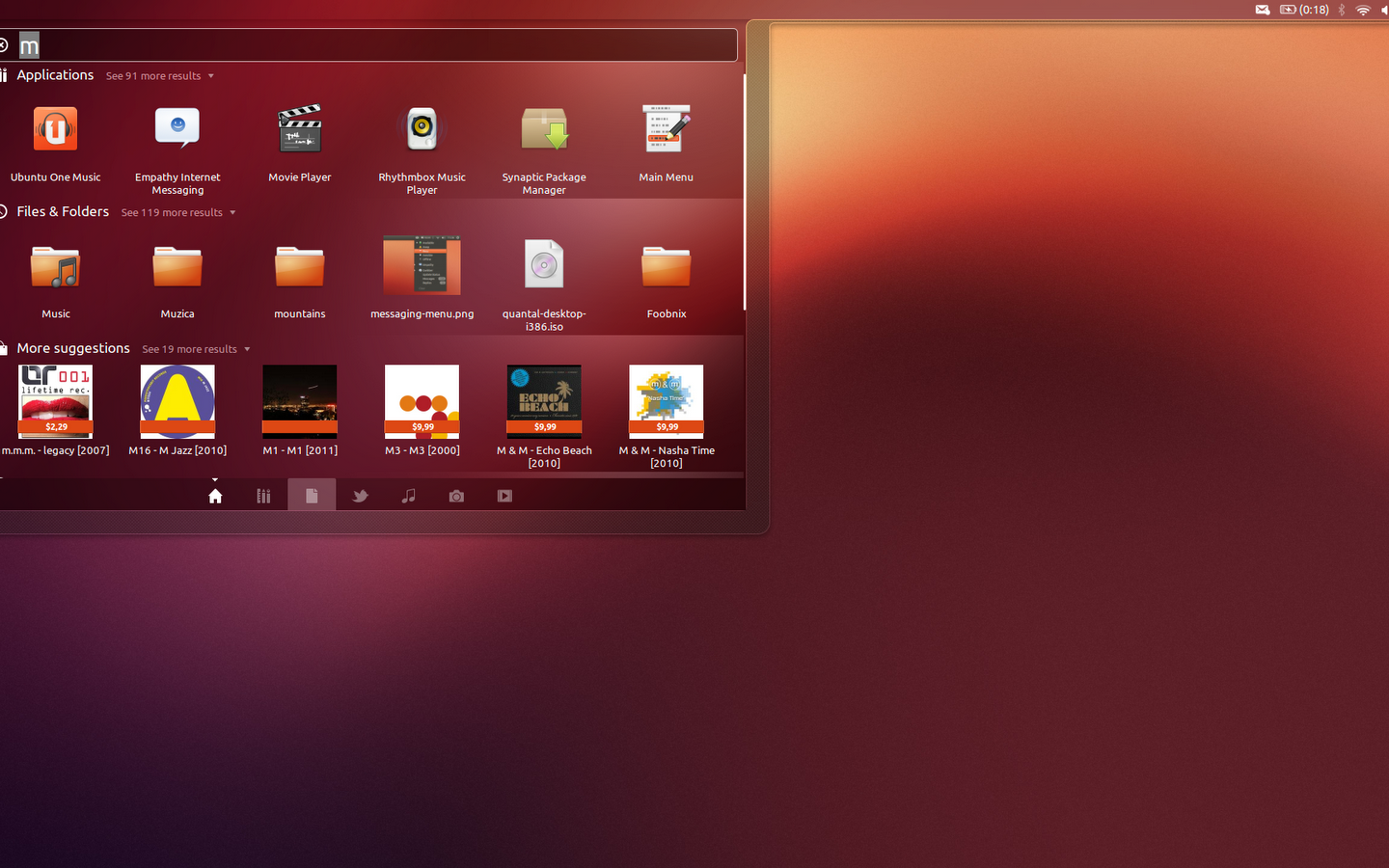The width and height of the screenshot is (1389, 868).
Task: Click the More suggestions header
Action: (x=73, y=348)
